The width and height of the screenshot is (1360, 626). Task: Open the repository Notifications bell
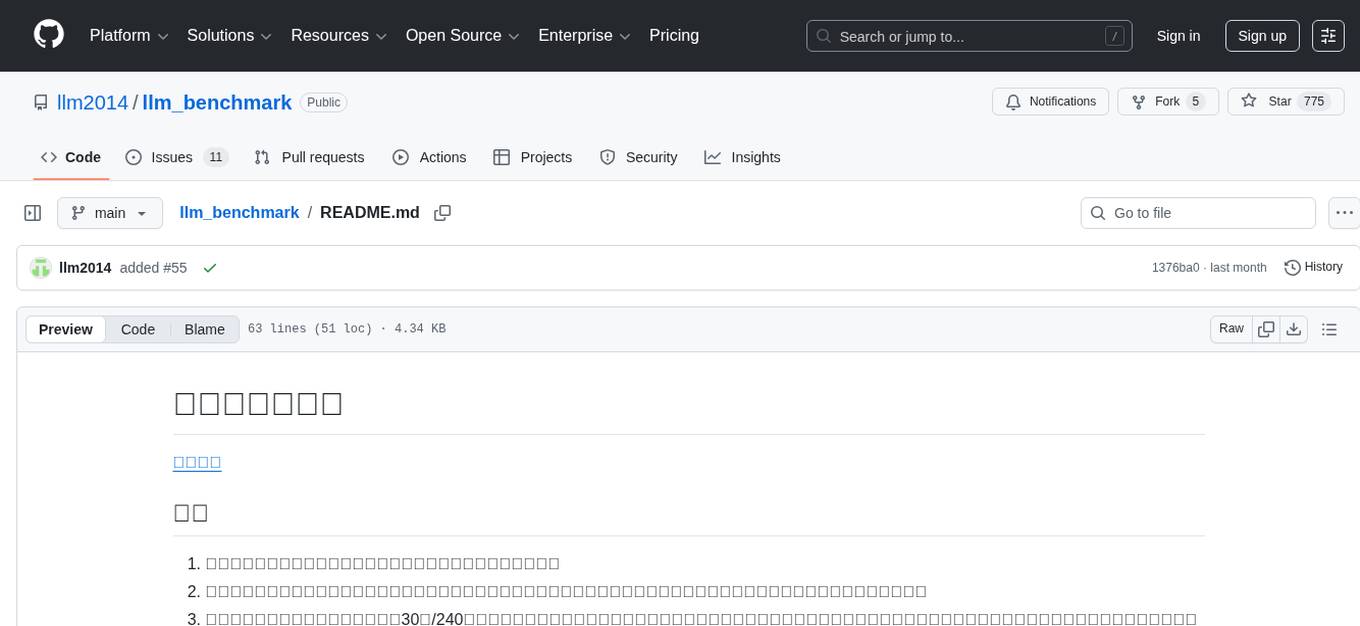point(1050,101)
